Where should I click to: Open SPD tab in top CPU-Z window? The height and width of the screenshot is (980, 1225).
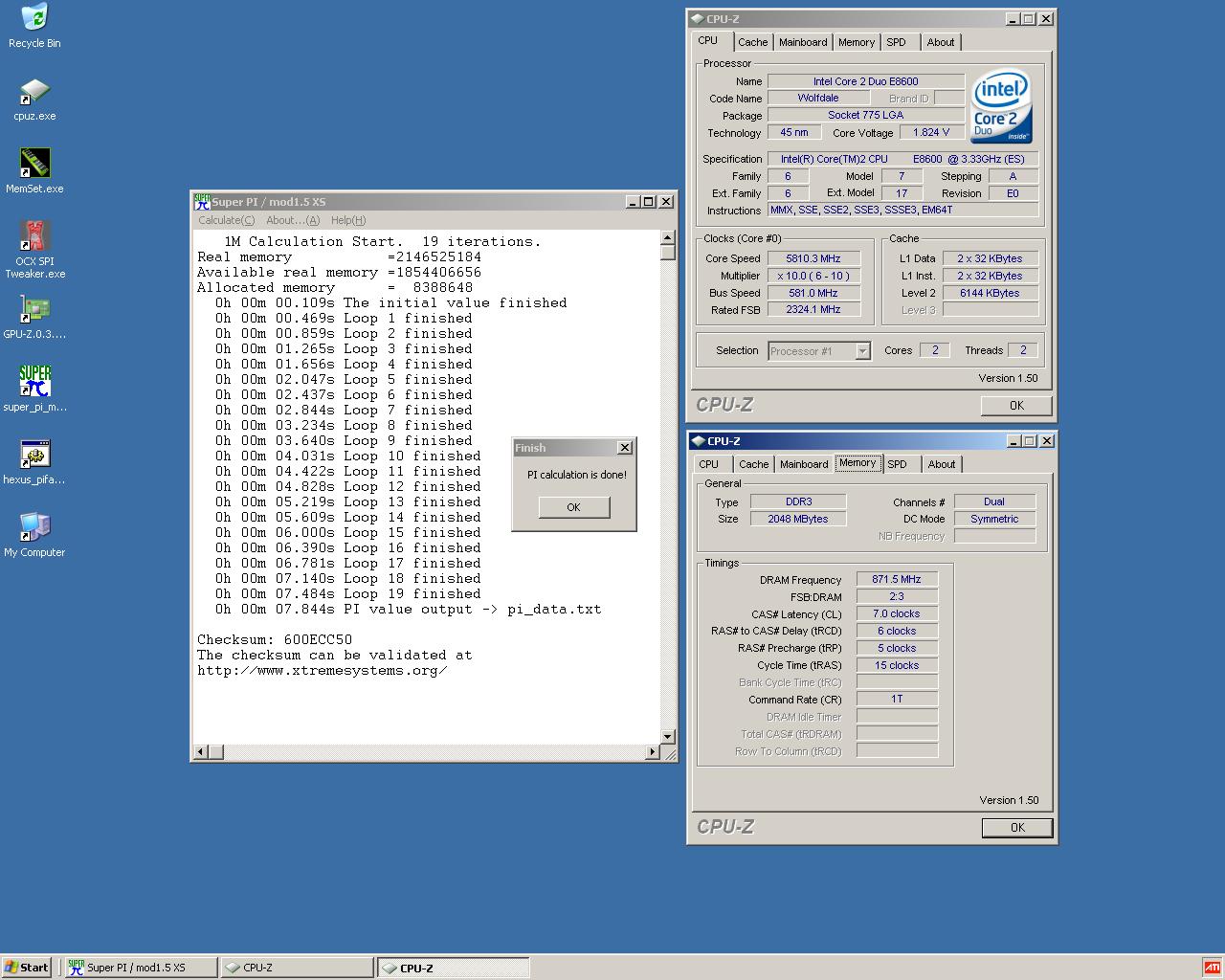(x=896, y=42)
